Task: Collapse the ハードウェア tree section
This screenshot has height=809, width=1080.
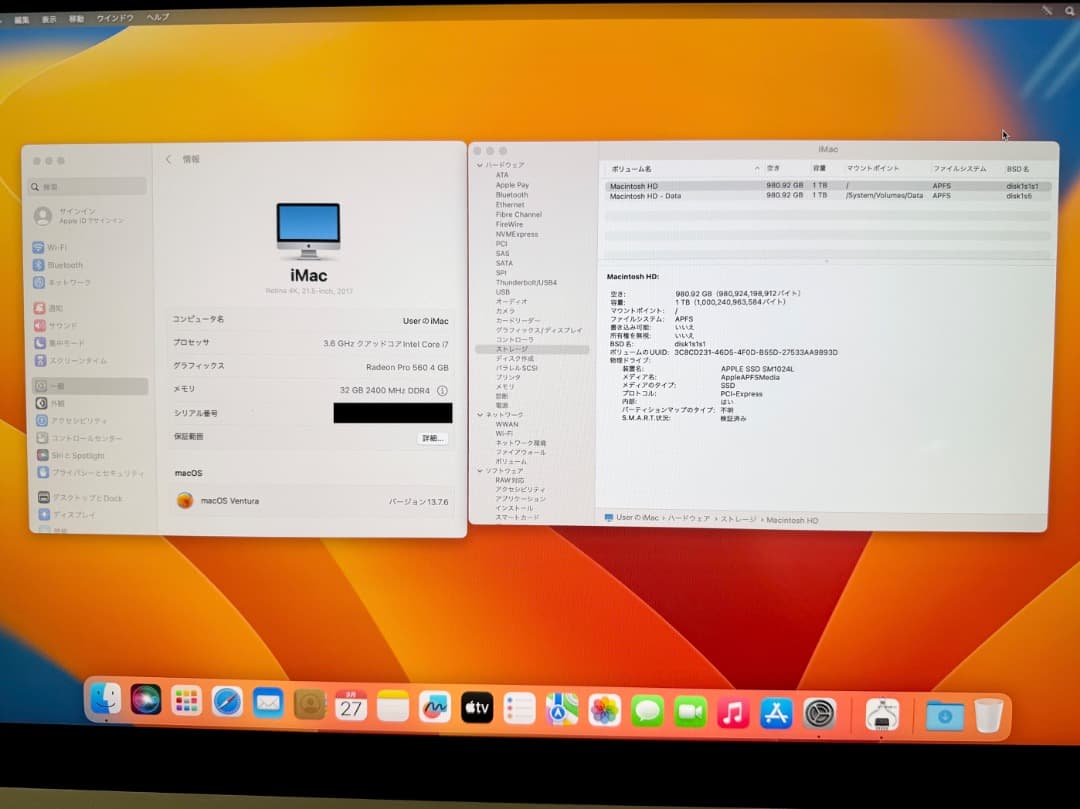Action: tap(480, 165)
